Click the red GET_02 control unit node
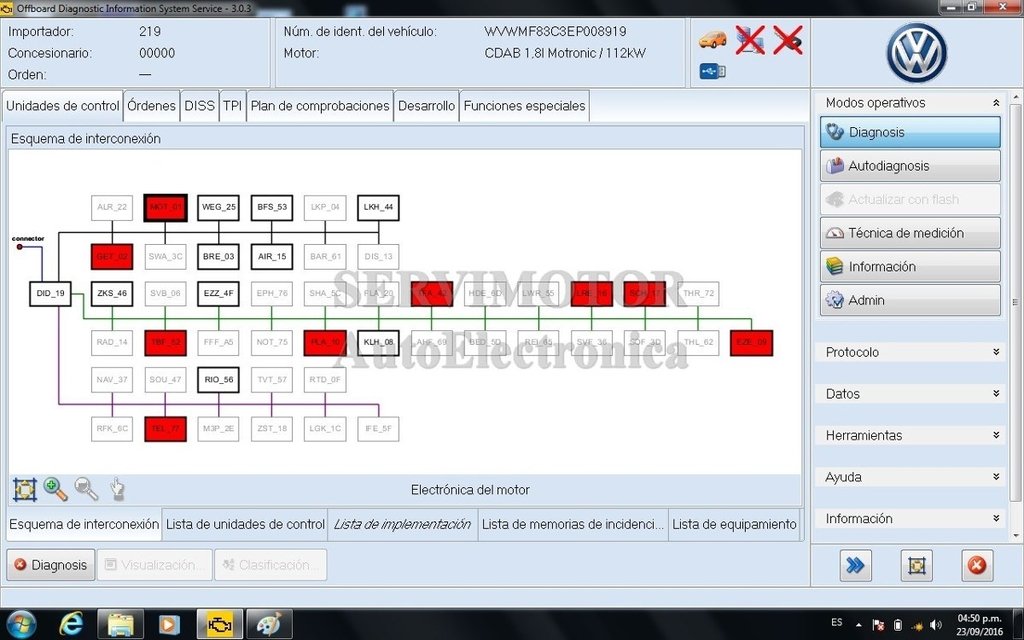Image resolution: width=1024 pixels, height=640 pixels. pyautogui.click(x=112, y=257)
